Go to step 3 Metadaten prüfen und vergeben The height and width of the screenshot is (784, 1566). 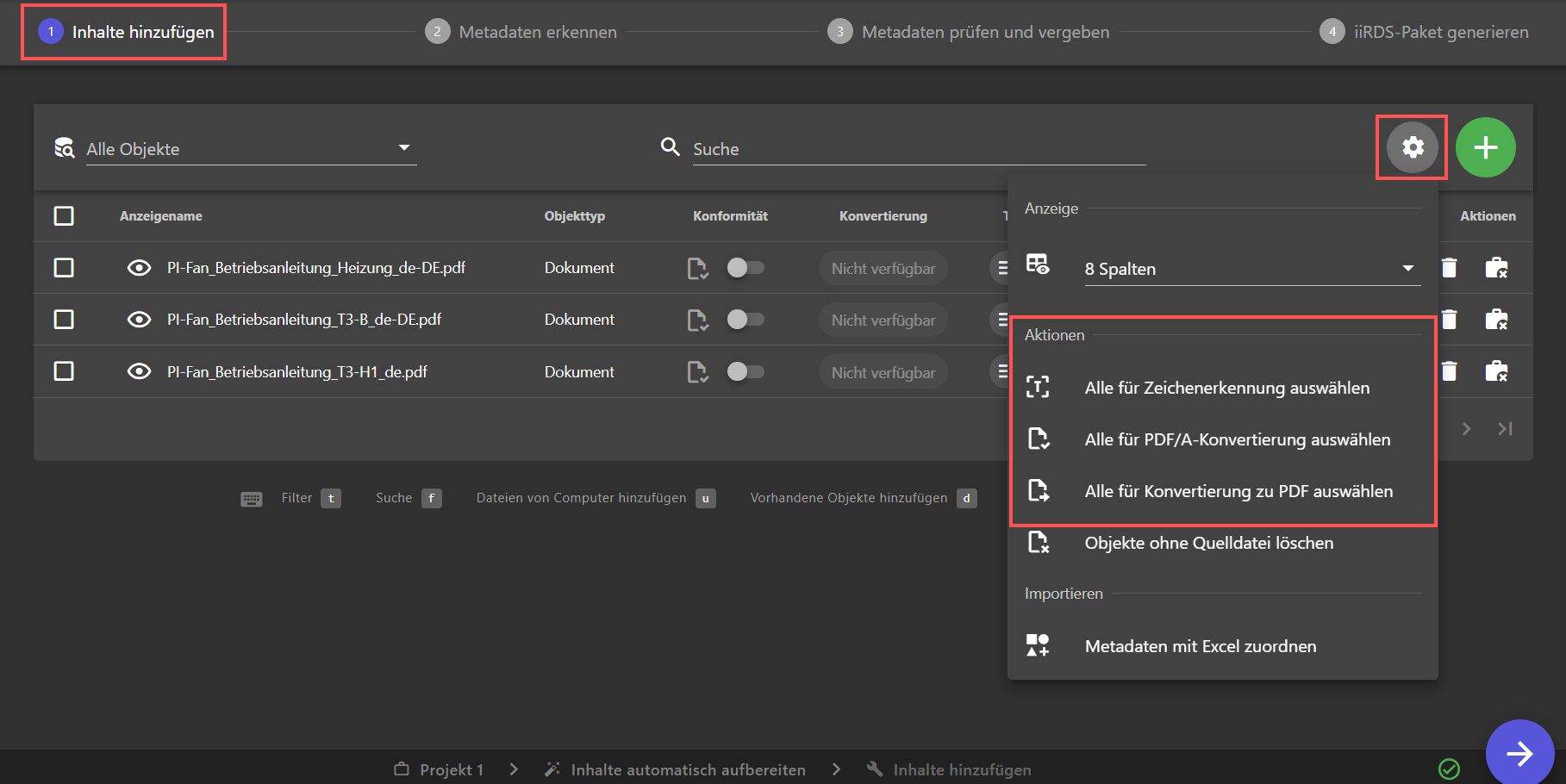coord(968,32)
